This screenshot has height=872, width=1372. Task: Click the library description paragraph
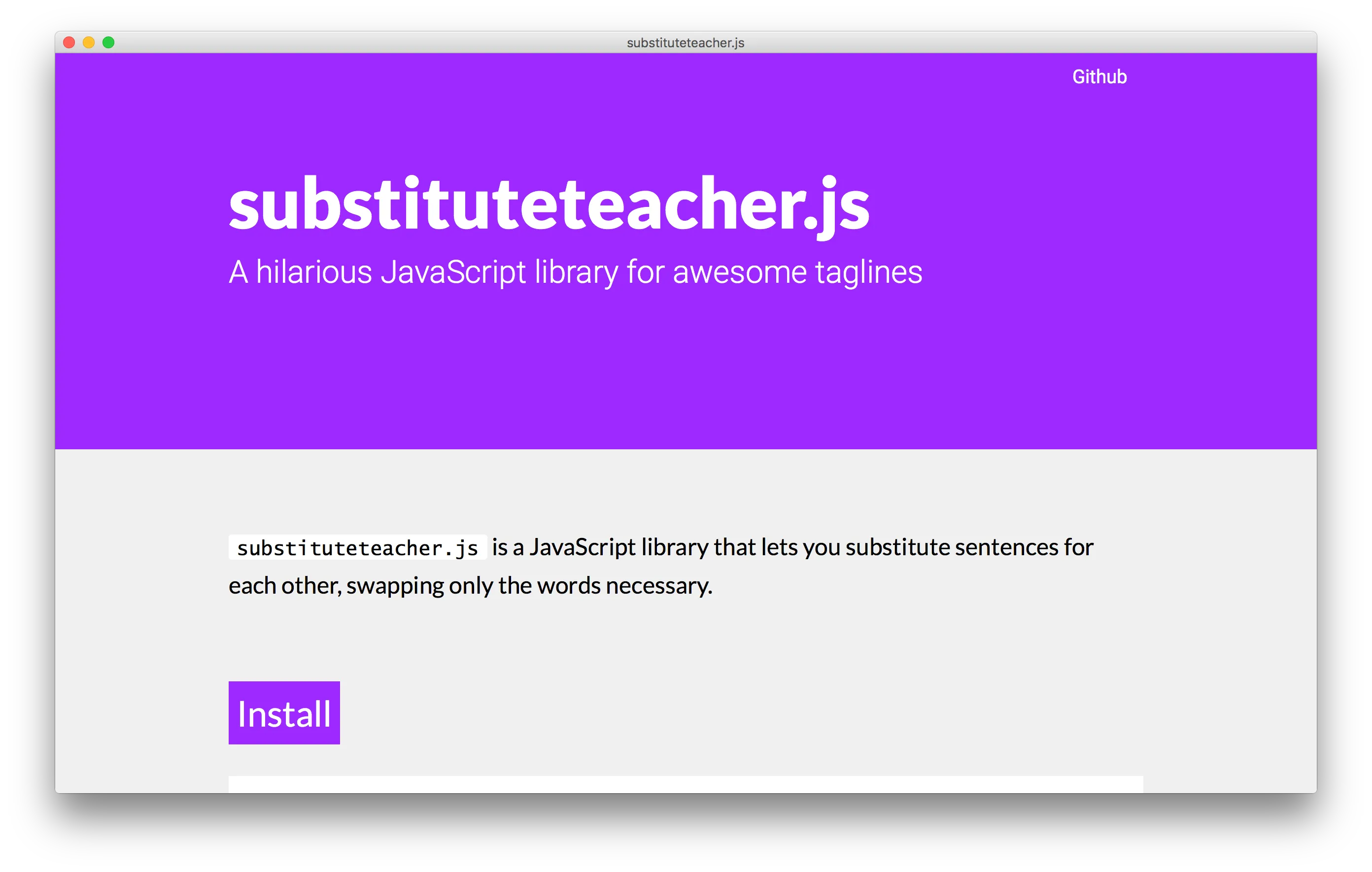(x=627, y=567)
